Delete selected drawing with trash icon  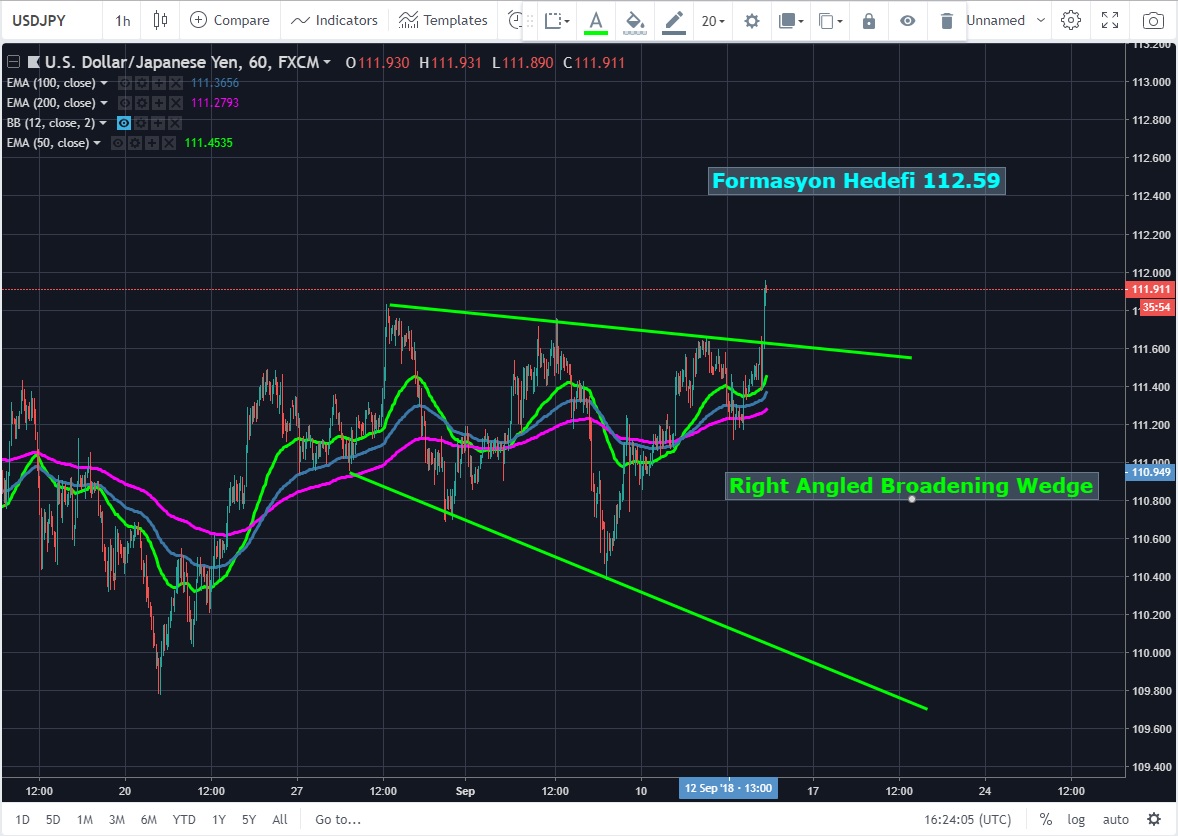pos(946,21)
